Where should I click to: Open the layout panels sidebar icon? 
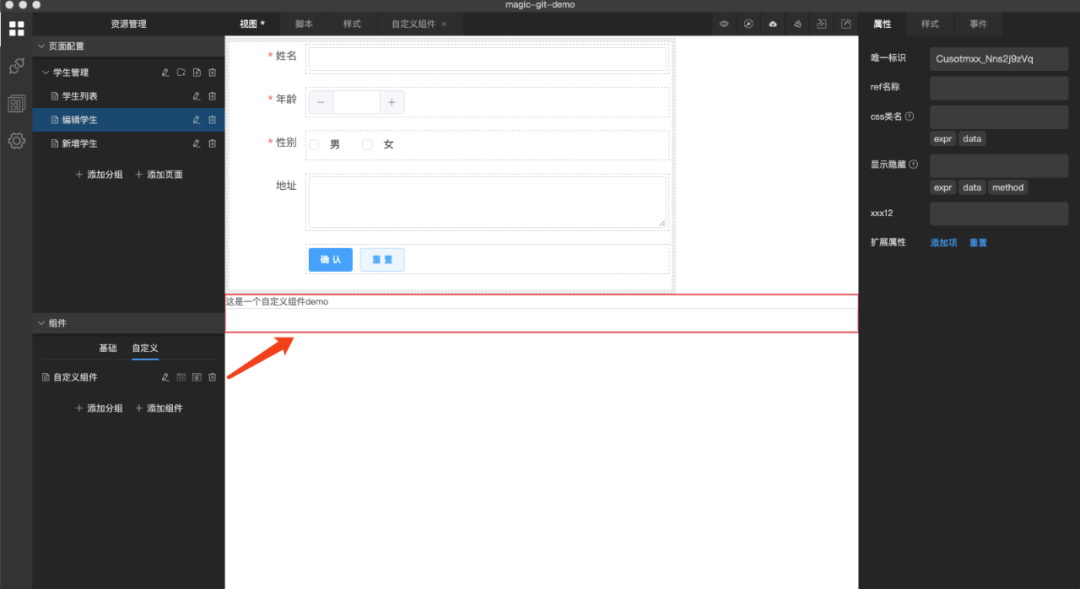[x=17, y=104]
